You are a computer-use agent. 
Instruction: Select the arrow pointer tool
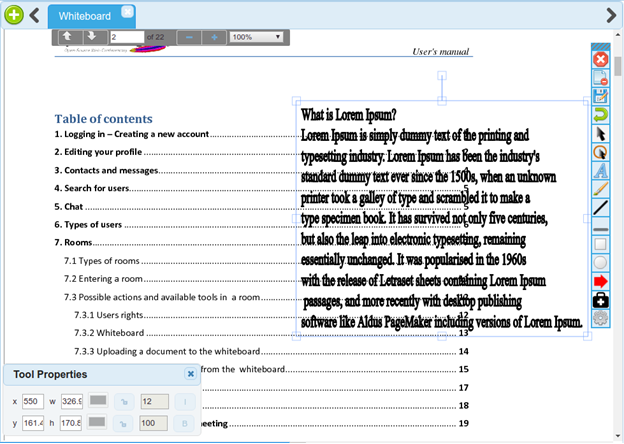(x=601, y=133)
